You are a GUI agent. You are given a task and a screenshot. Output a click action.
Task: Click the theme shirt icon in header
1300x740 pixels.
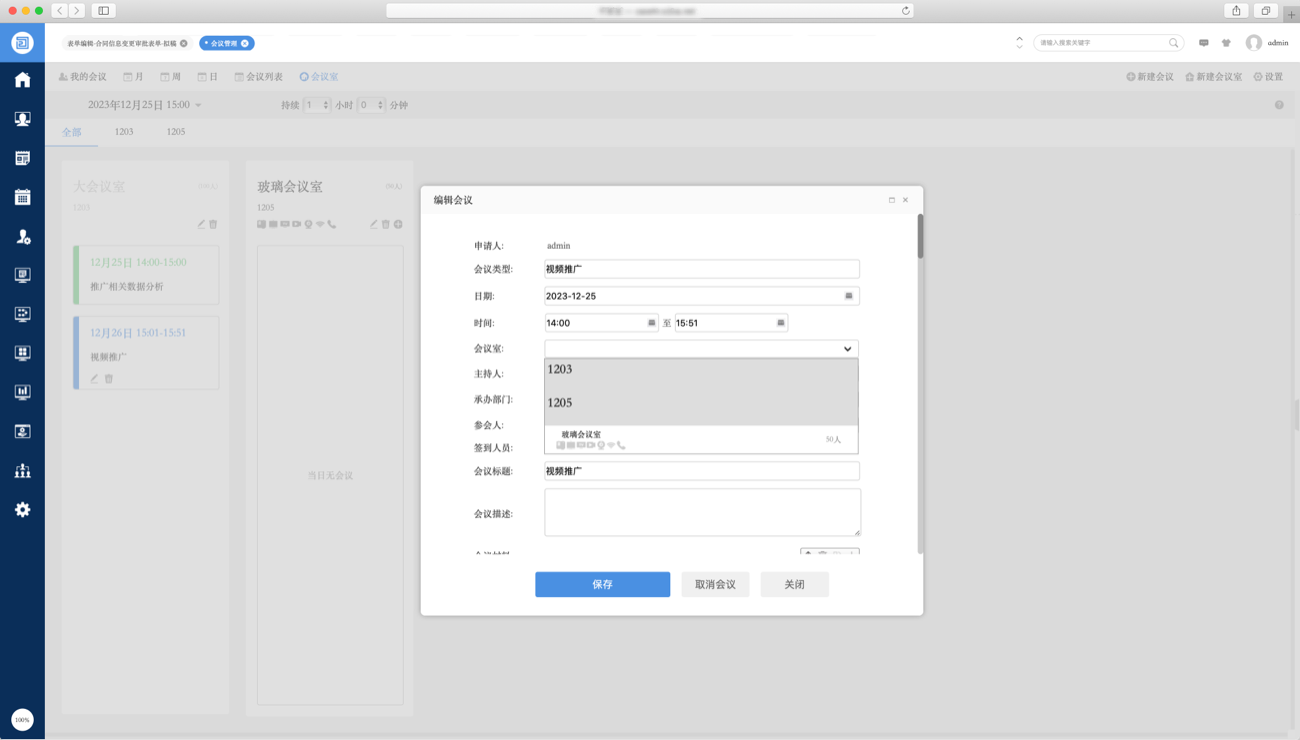point(1226,43)
